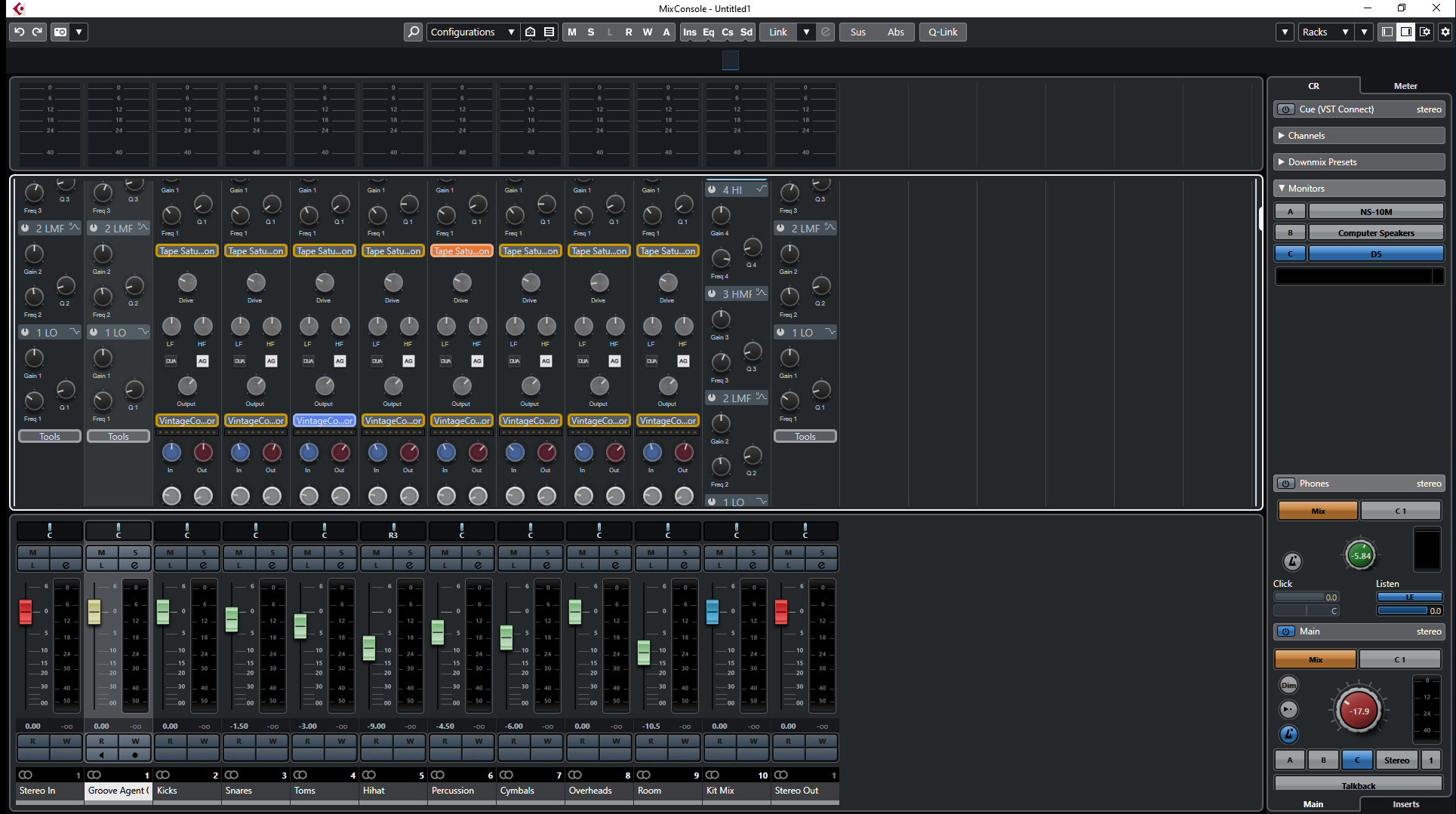Click the Dim button in Main section

point(1288,685)
